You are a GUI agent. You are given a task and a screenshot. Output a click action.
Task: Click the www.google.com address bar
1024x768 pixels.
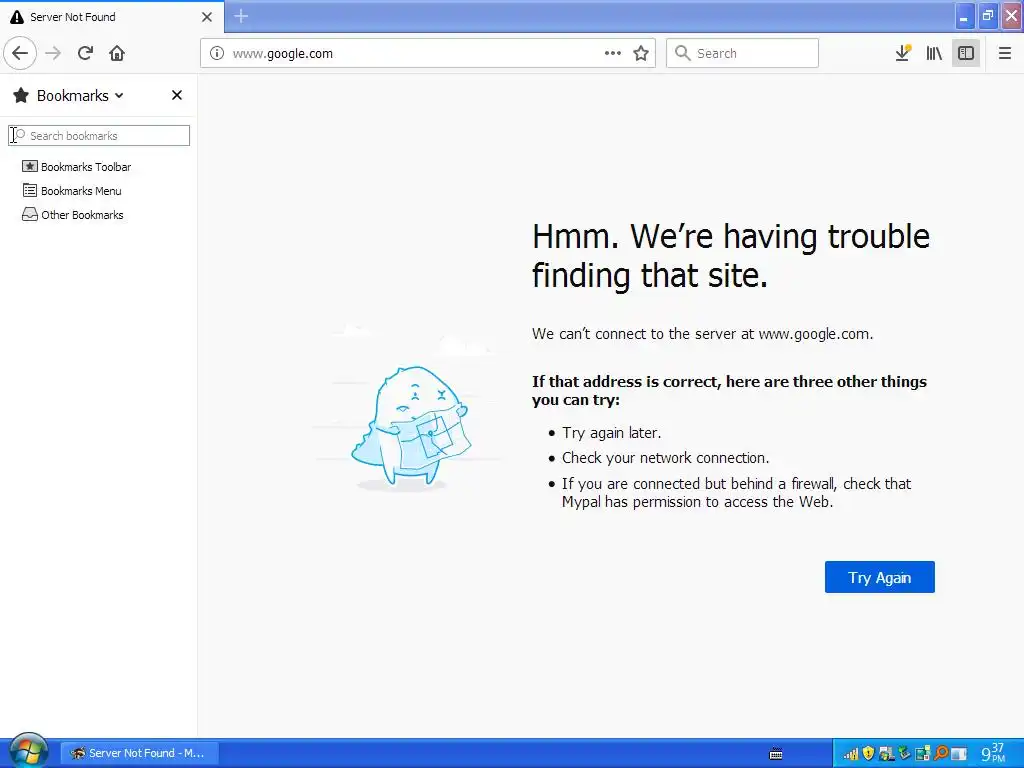click(428, 53)
